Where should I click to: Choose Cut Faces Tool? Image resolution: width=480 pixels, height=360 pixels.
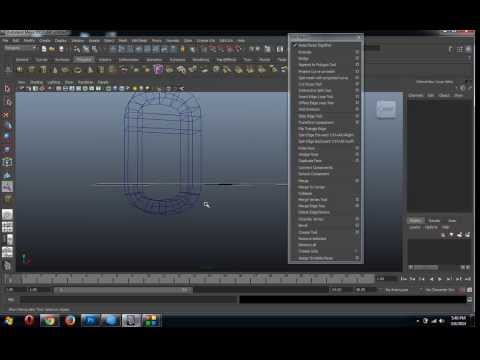310,84
